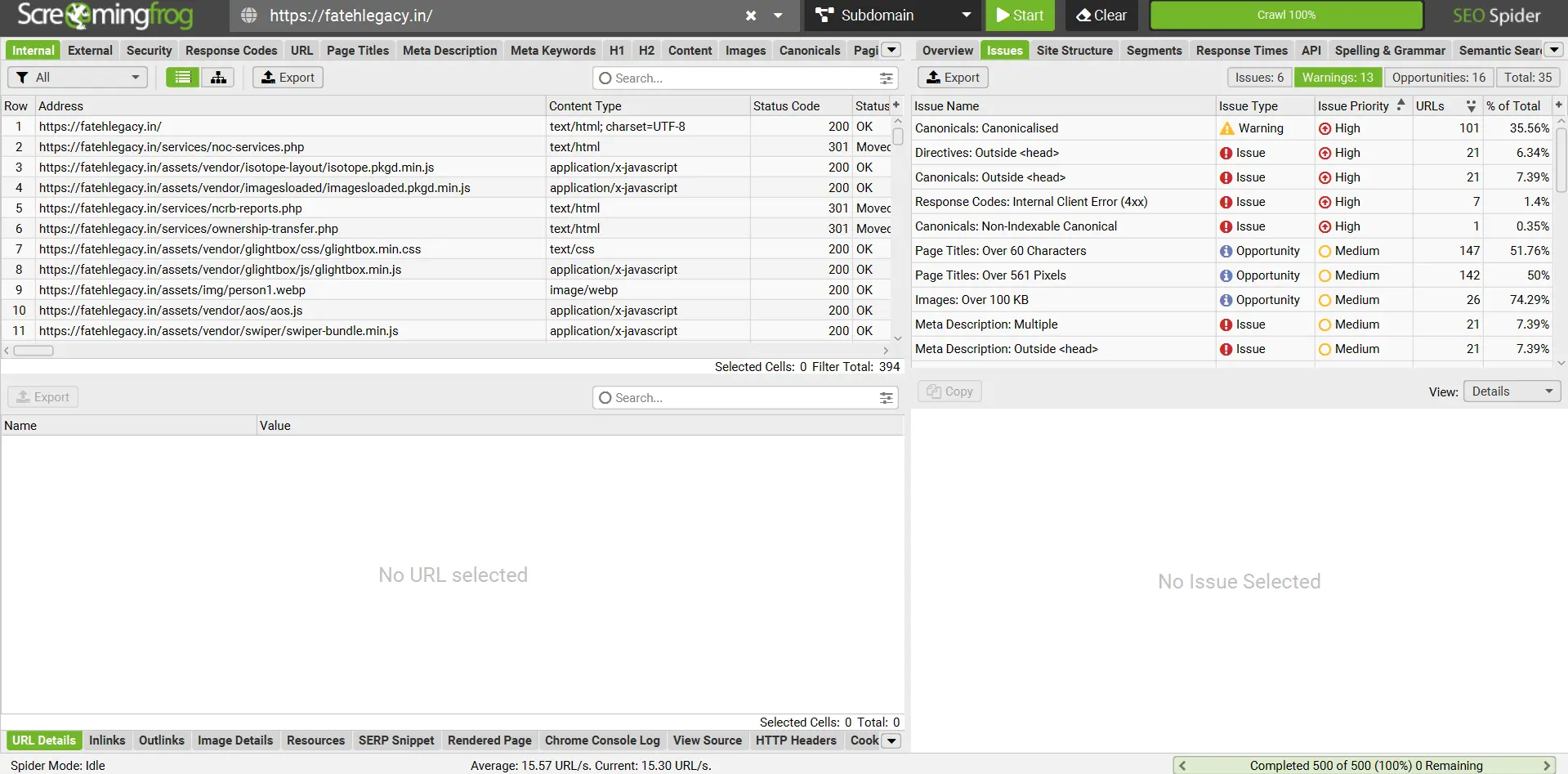Click right arrow in completion status bar
Image resolution: width=1568 pixels, height=774 pixels.
coord(1546,766)
